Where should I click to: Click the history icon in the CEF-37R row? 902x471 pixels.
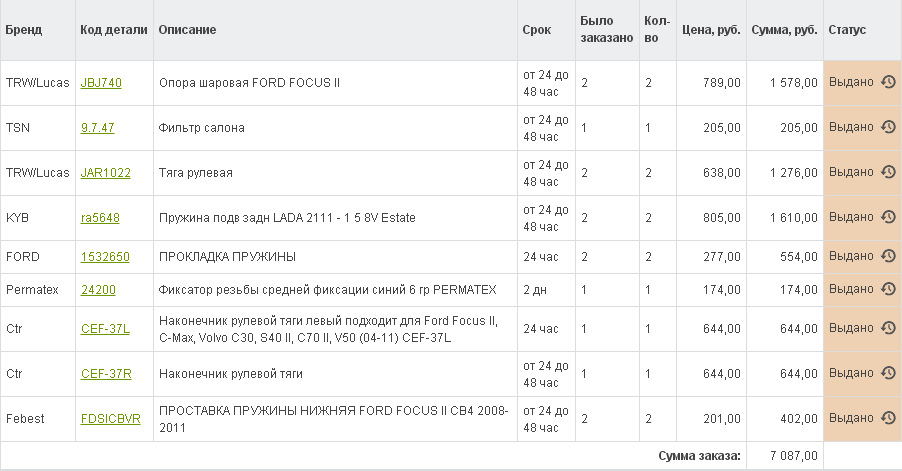pyautogui.click(x=887, y=374)
